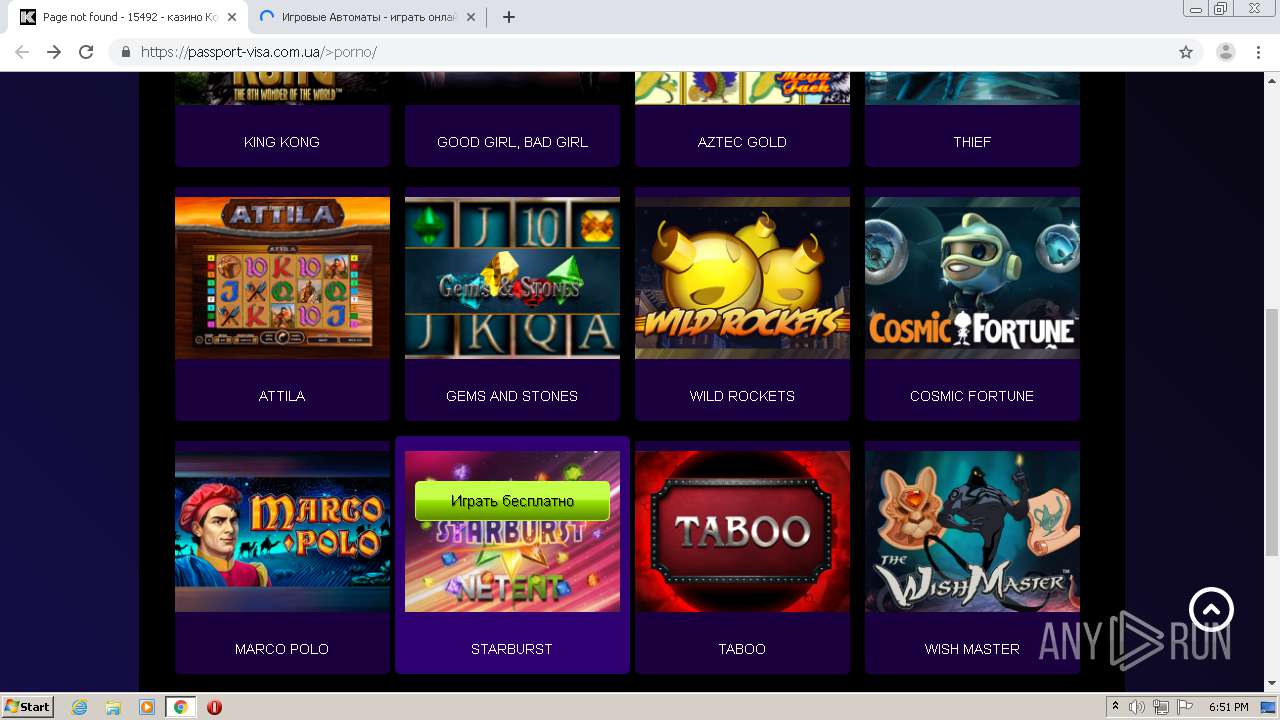
Task: Click the scrollbar up arrow
Action: (1272, 79)
